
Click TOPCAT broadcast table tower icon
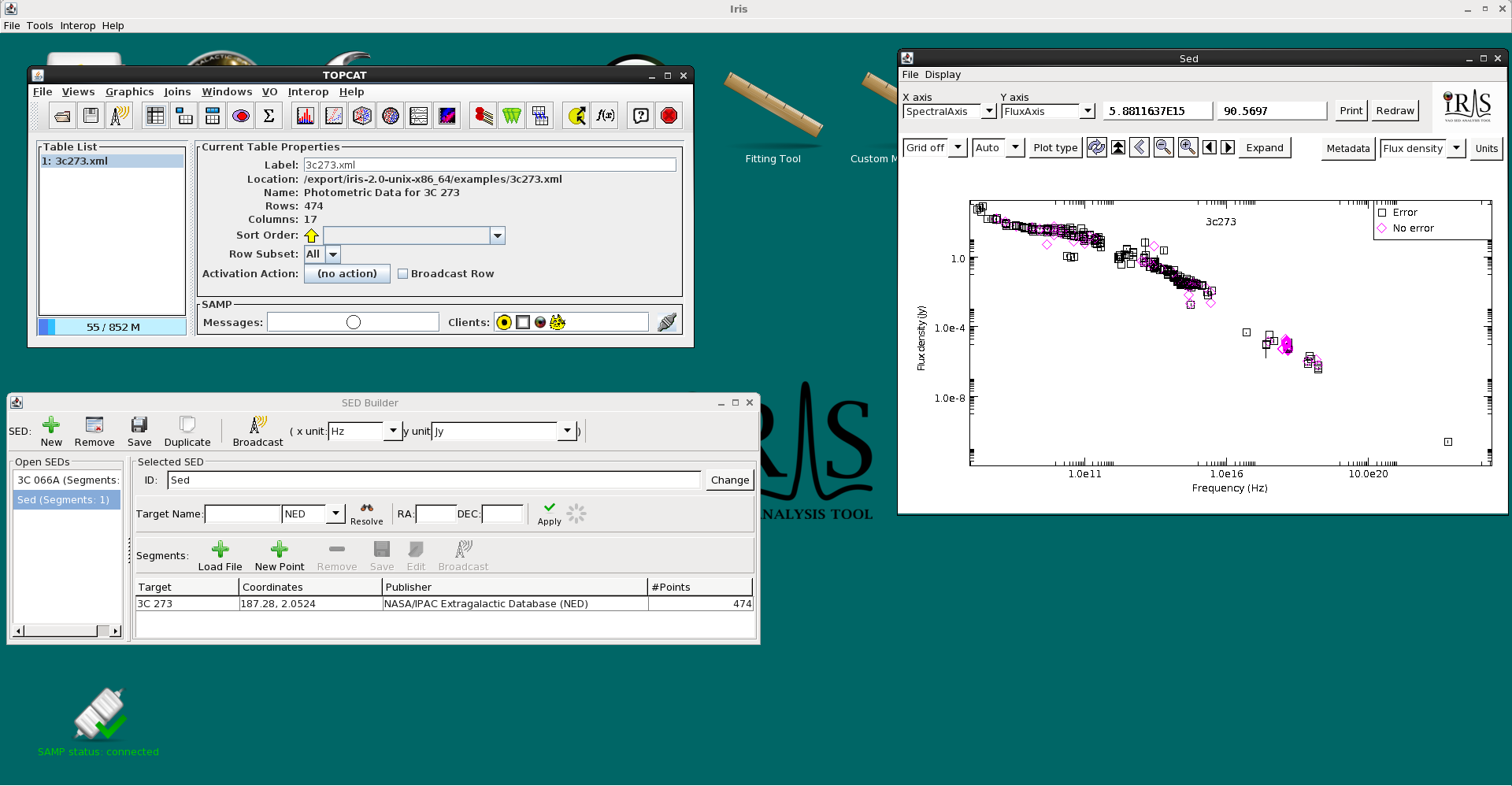click(119, 116)
